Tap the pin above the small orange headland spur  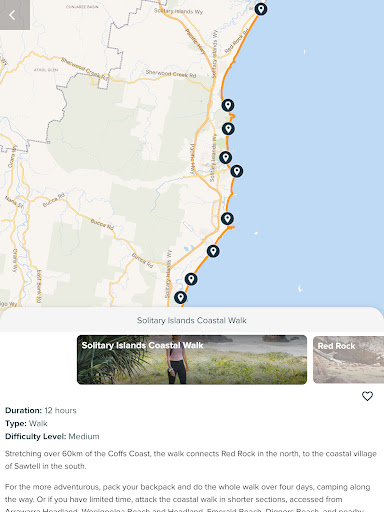point(227,219)
